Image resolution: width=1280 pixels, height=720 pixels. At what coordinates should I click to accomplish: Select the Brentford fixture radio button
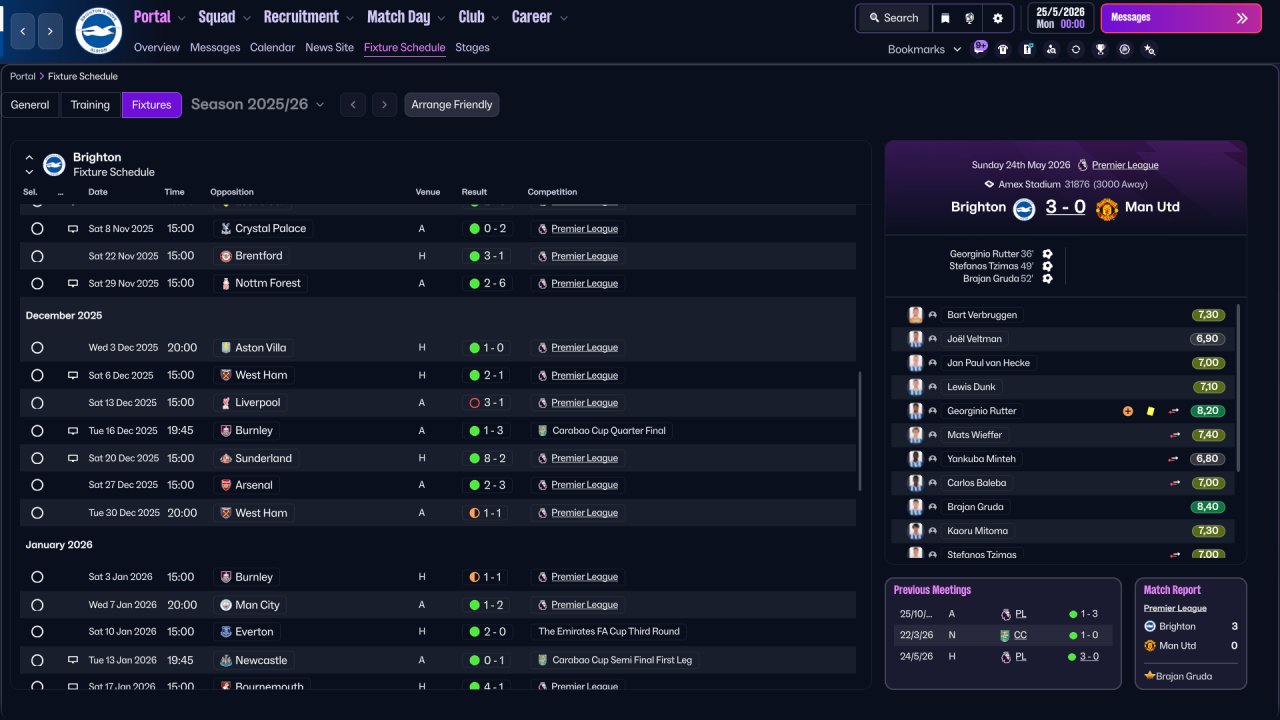(x=37, y=256)
